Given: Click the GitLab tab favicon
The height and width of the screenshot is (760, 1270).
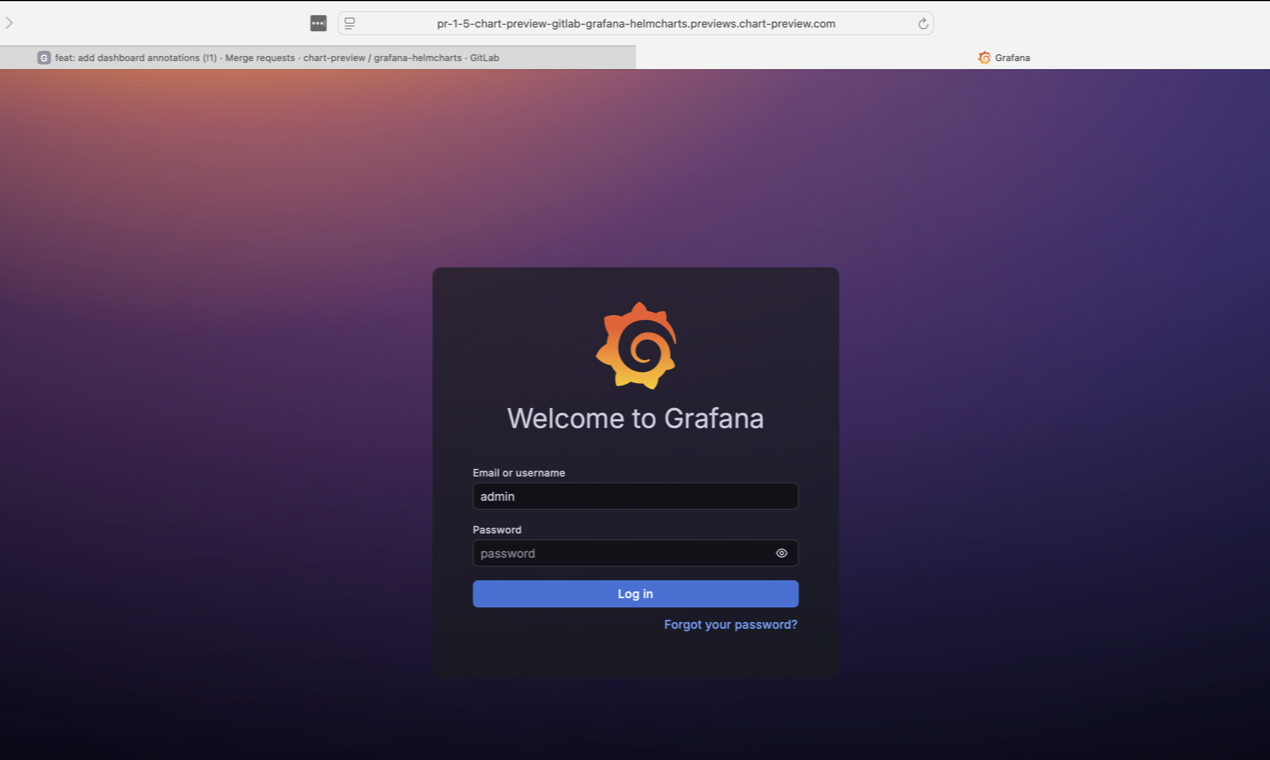Looking at the screenshot, I should pos(44,58).
